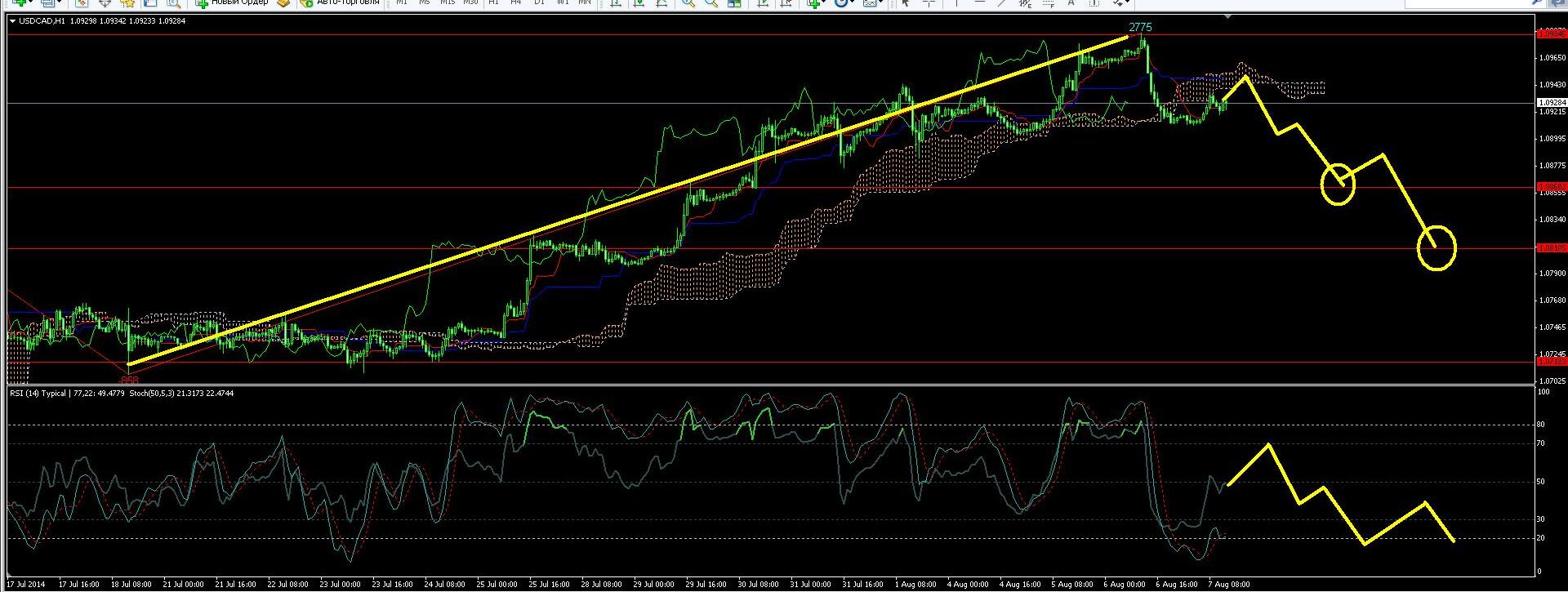Screen dimensions: 1568x592
Task: Open the chart templates dropdown arrow
Action: click(882, 3)
